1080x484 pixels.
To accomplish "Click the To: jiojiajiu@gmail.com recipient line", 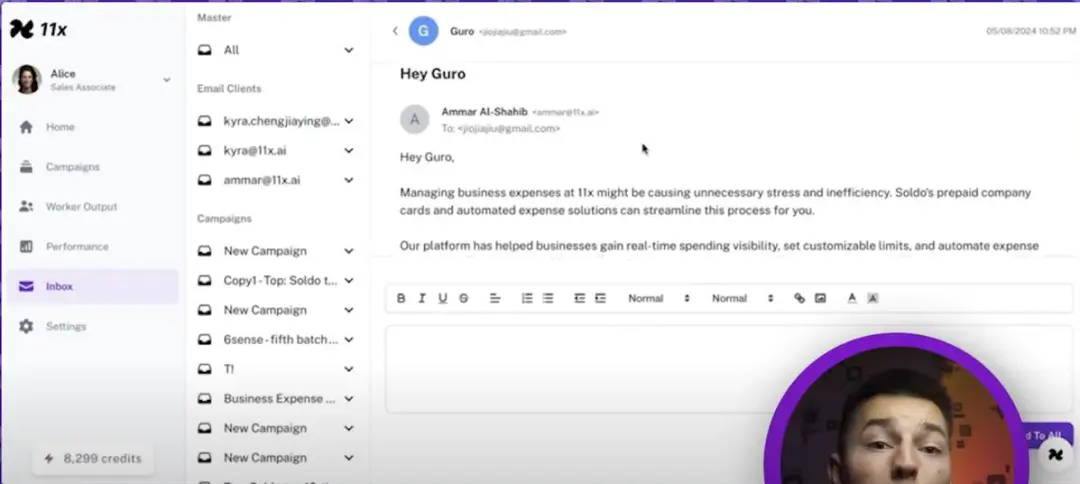I will [x=501, y=128].
